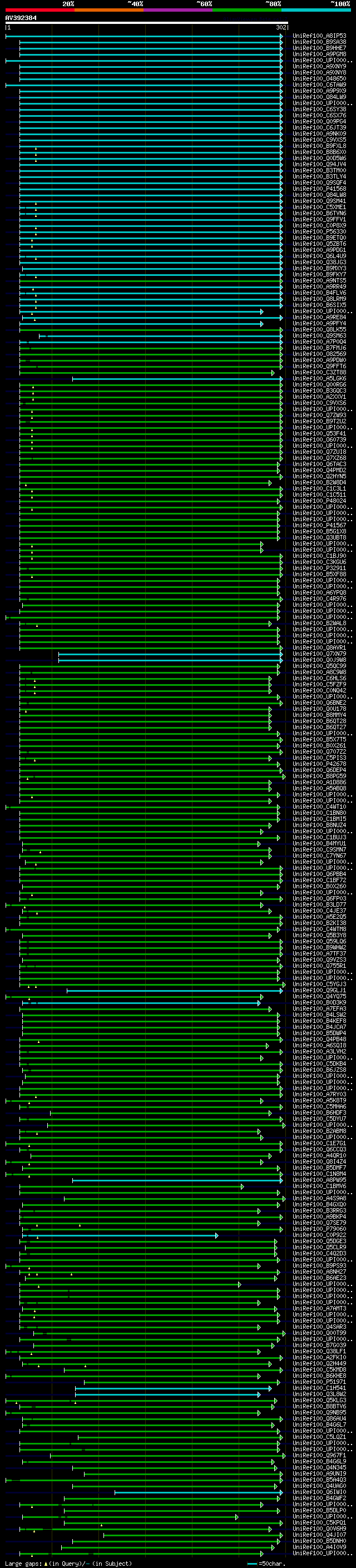Select the UniRef100_Q84LW9 label
This screenshot has height=1568, width=356.
point(319,97)
